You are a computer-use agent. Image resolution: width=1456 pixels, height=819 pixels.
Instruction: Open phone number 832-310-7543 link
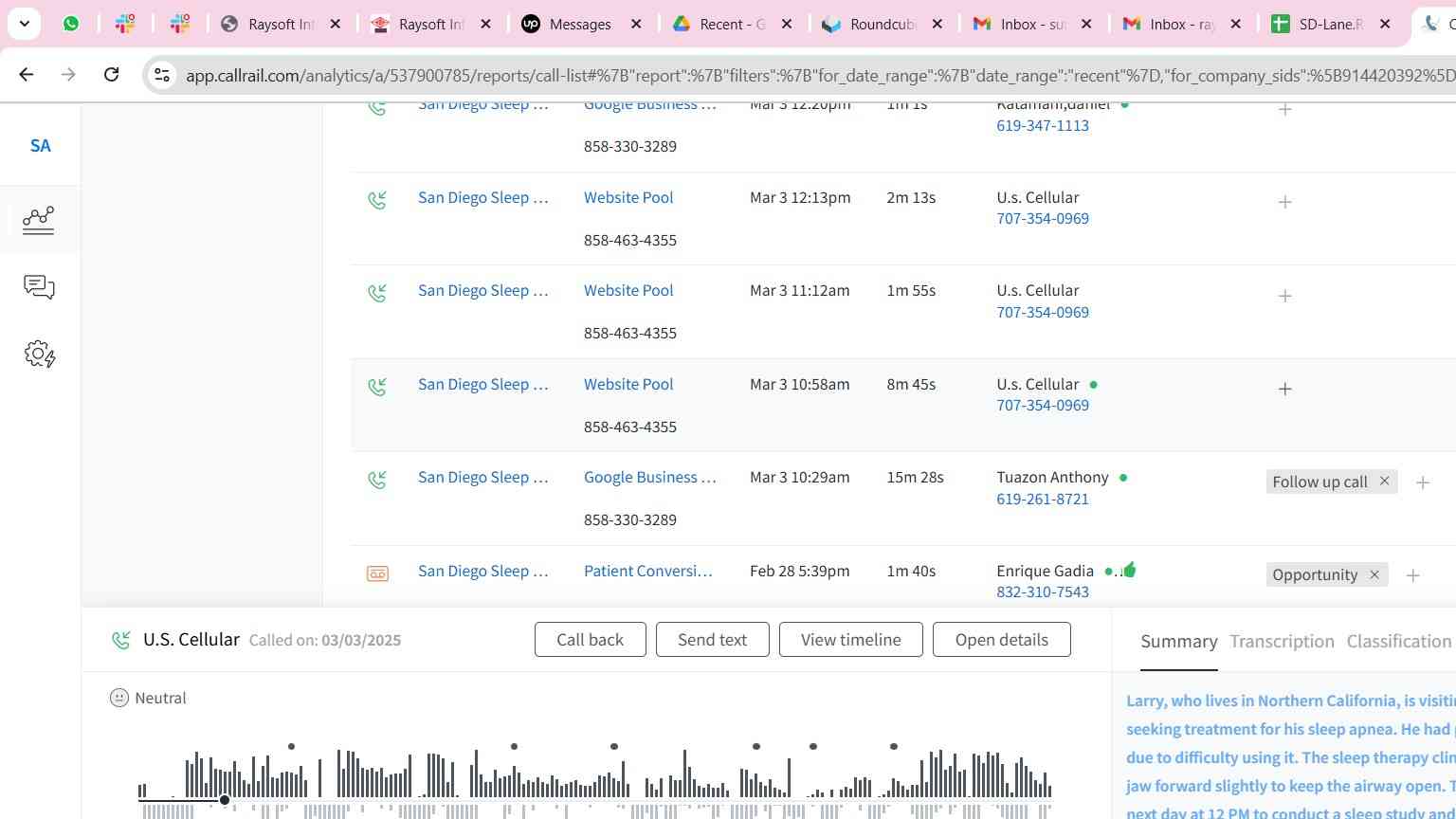coord(1043,592)
